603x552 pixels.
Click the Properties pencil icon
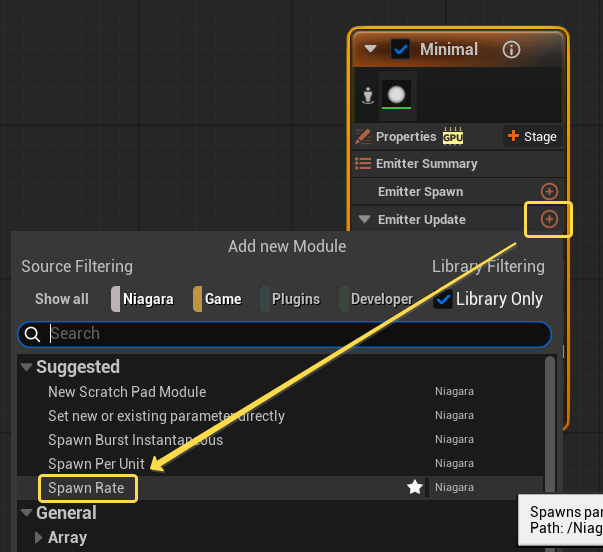point(363,137)
